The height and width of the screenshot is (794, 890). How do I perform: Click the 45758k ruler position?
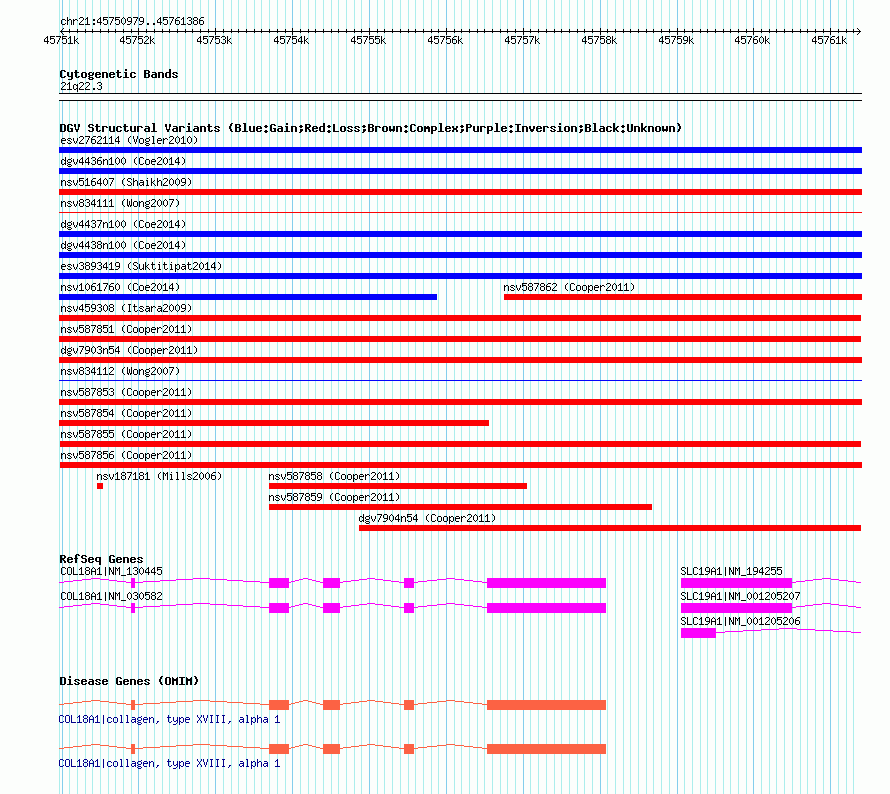tap(599, 40)
